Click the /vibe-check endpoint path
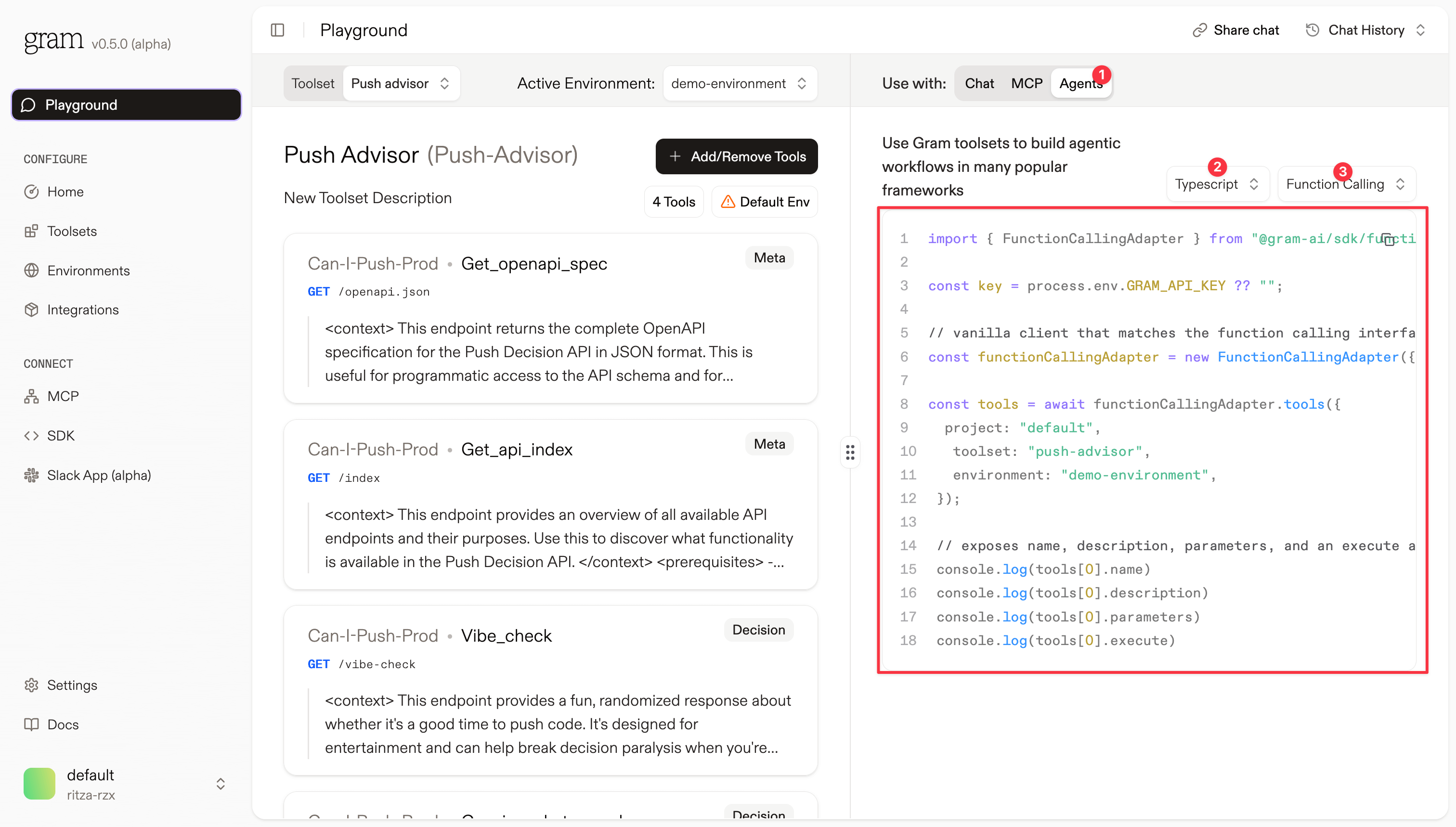 click(377, 664)
